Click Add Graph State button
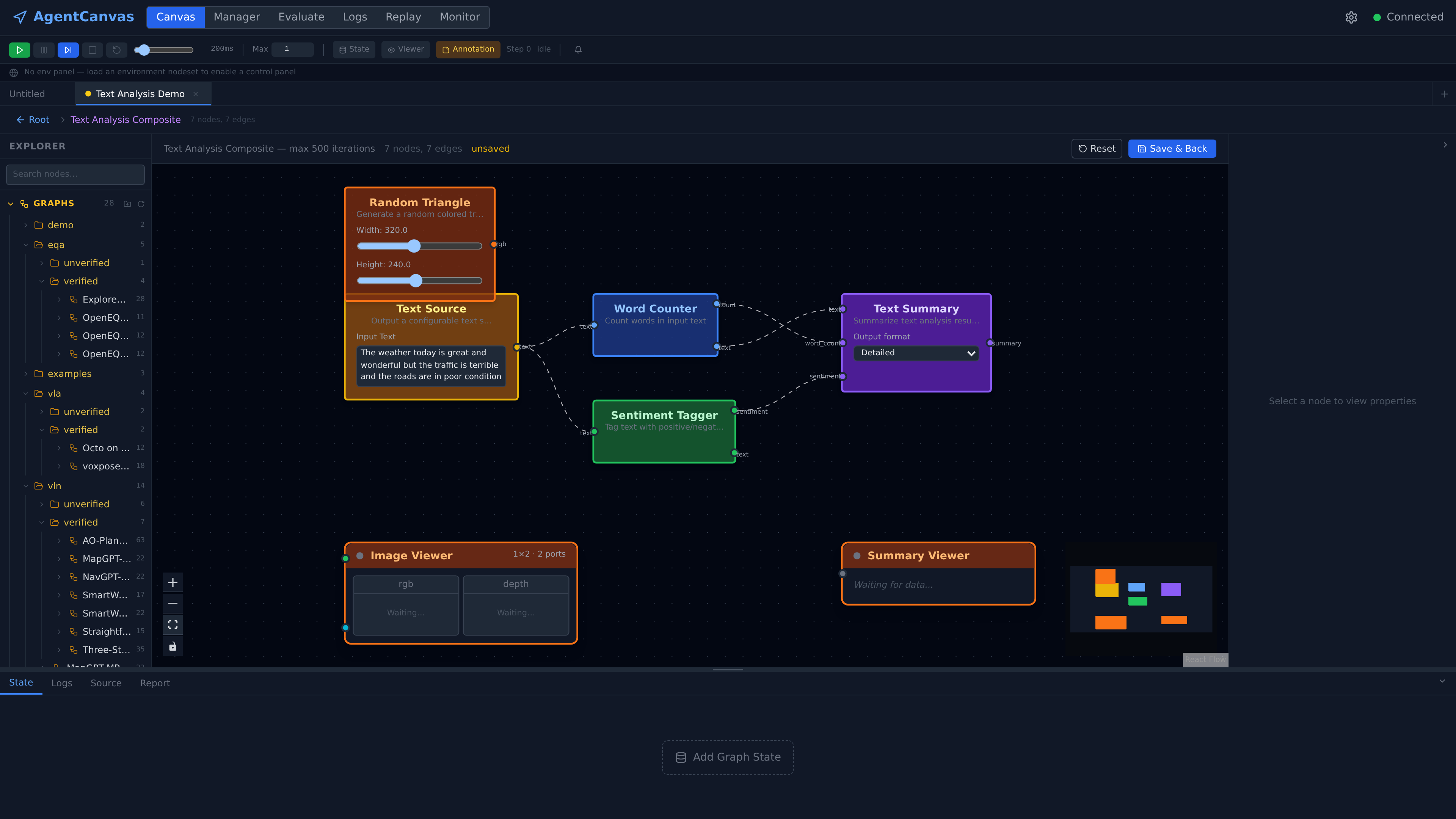 point(728,758)
